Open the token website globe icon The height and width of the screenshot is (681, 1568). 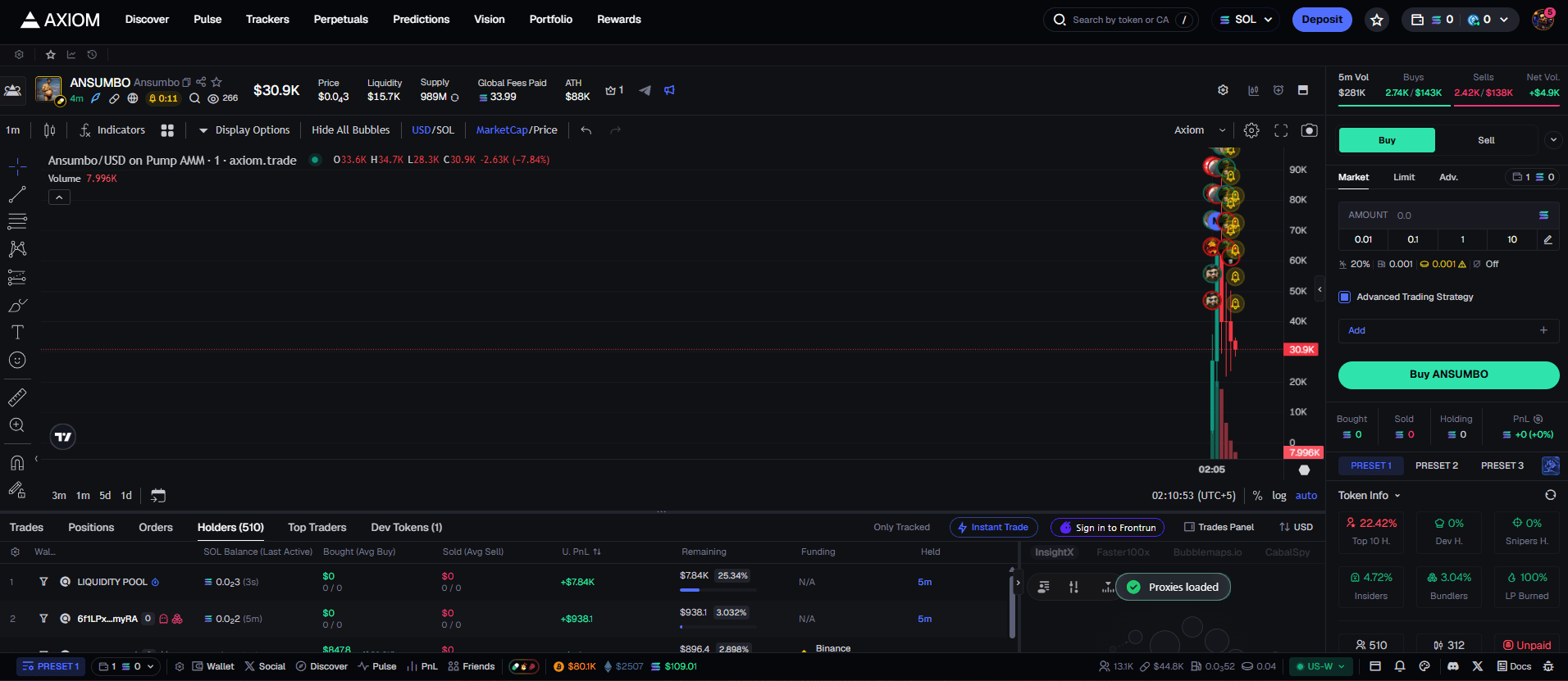coord(133,98)
